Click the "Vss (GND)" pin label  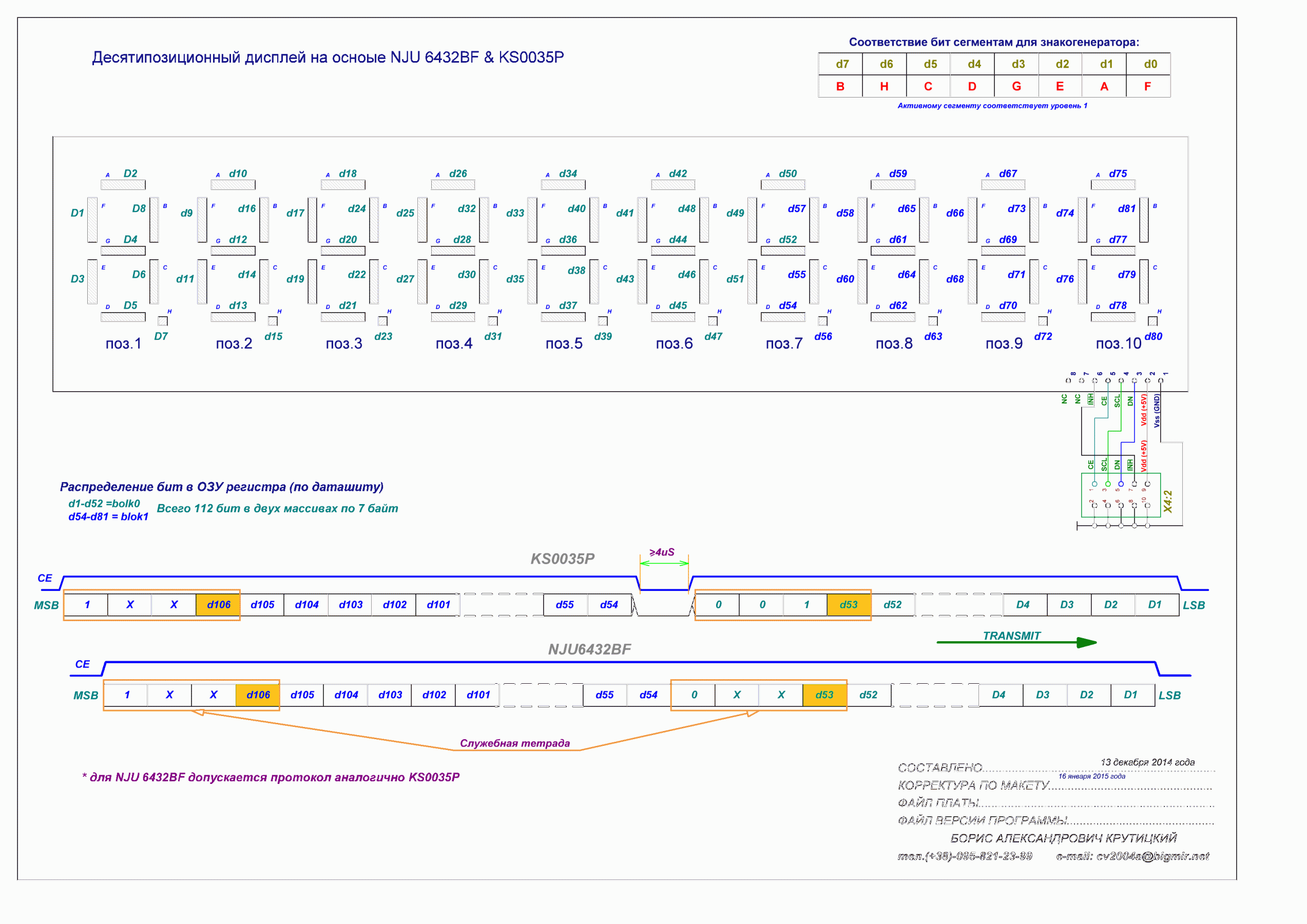point(1157,411)
